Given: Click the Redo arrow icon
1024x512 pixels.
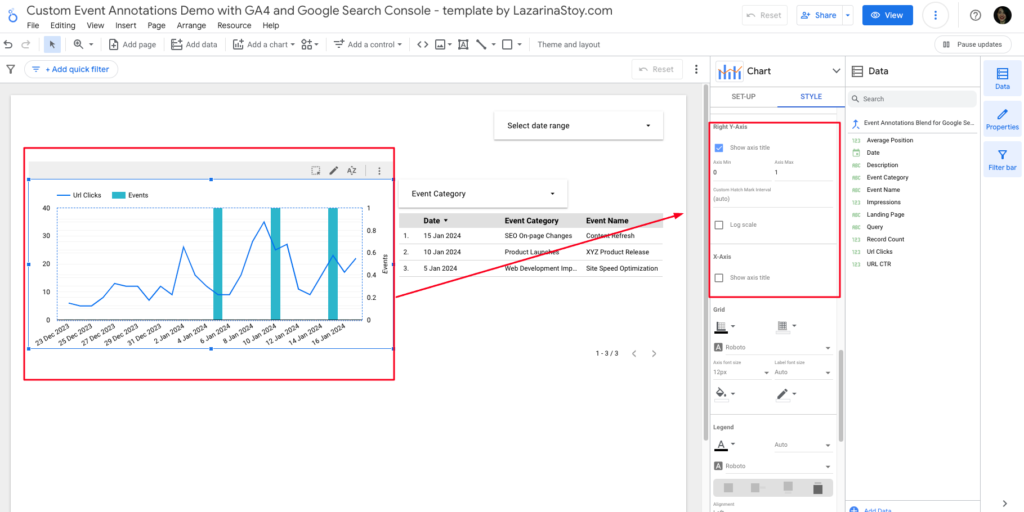Looking at the screenshot, I should coord(26,44).
